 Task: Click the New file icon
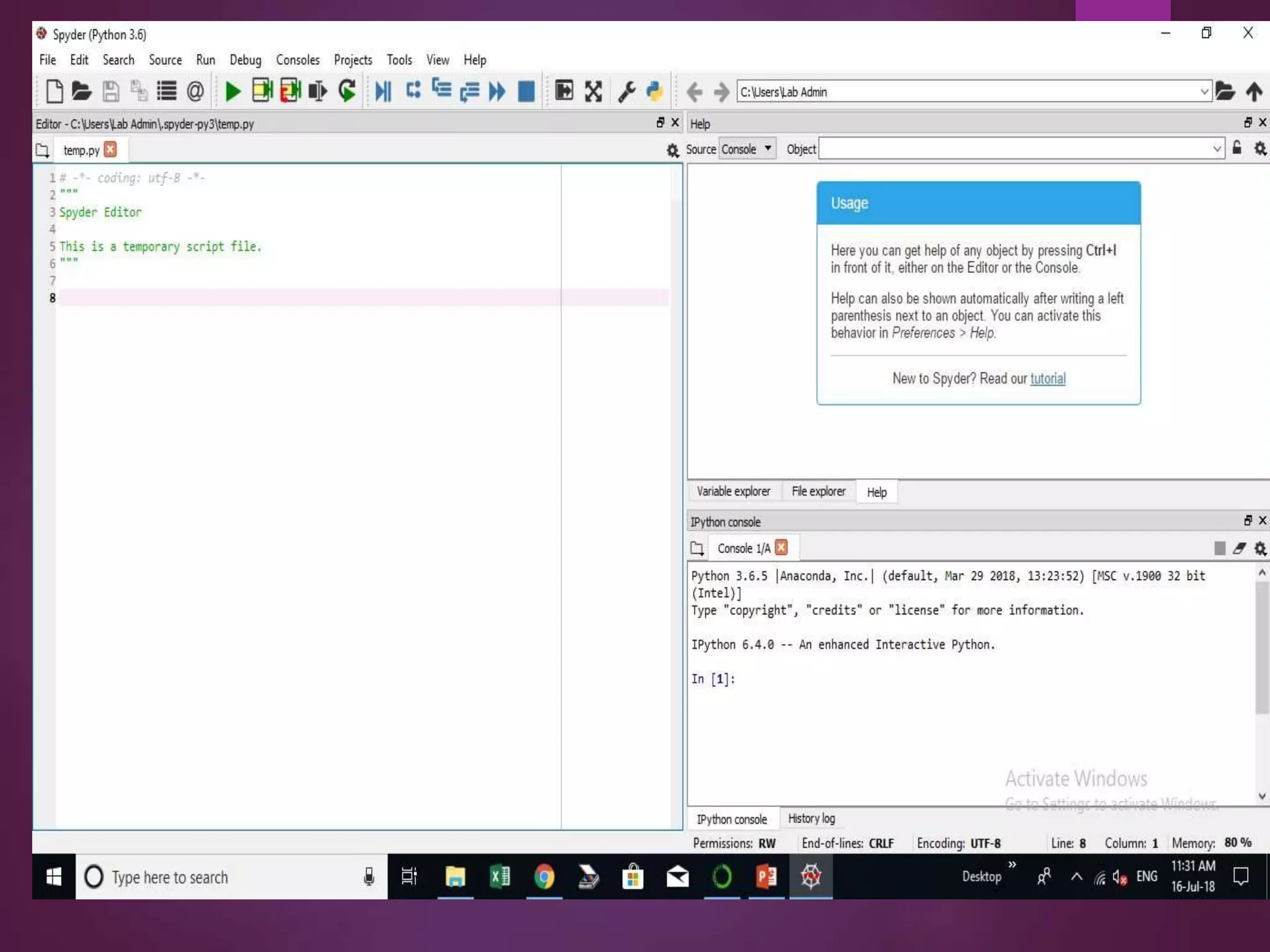54,92
